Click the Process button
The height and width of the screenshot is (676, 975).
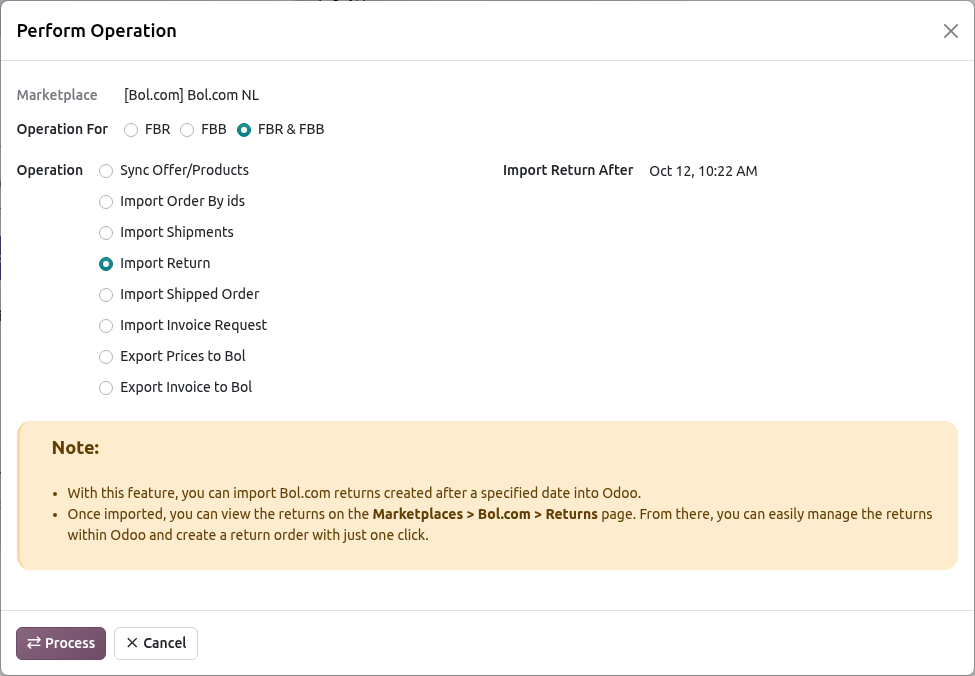tap(61, 643)
